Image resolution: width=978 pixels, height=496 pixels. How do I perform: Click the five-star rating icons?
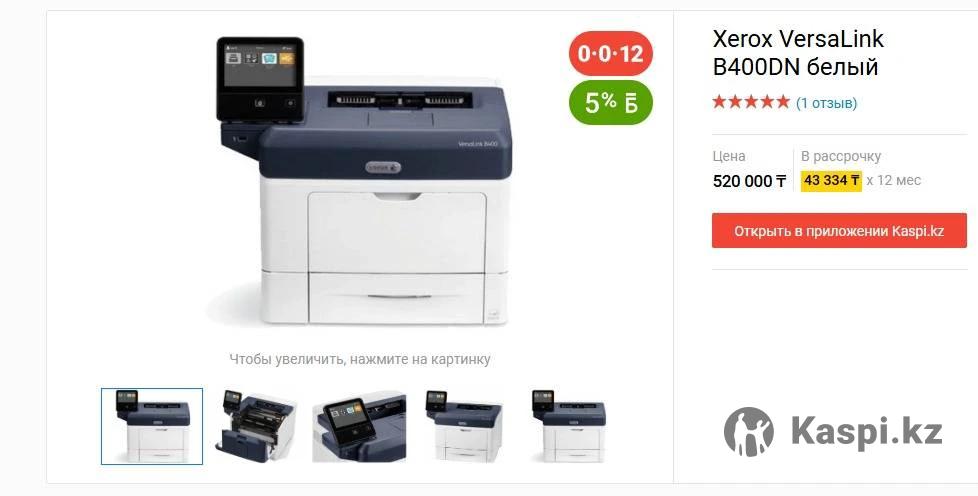[x=751, y=102]
